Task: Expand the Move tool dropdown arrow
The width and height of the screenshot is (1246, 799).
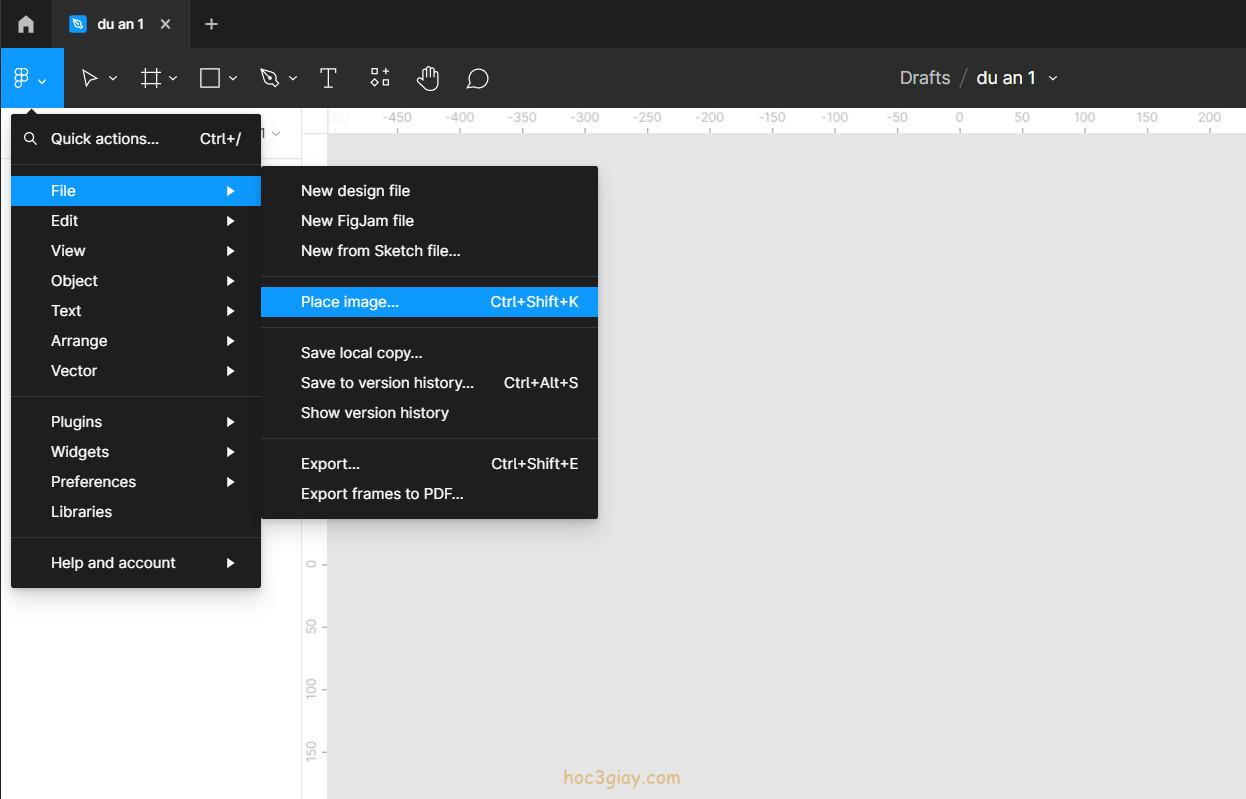Action: [113, 78]
